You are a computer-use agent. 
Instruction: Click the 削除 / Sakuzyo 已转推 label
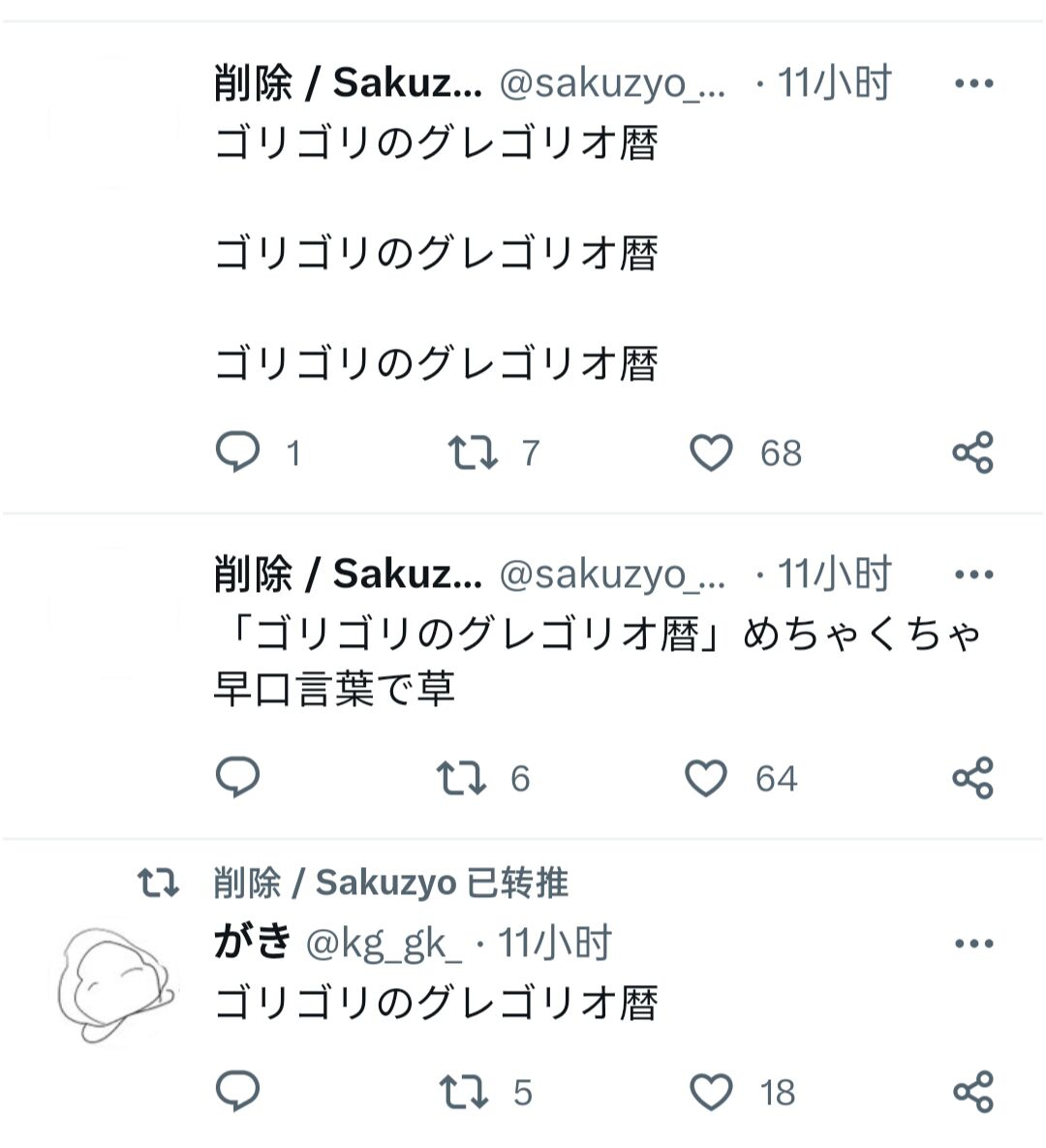[390, 883]
